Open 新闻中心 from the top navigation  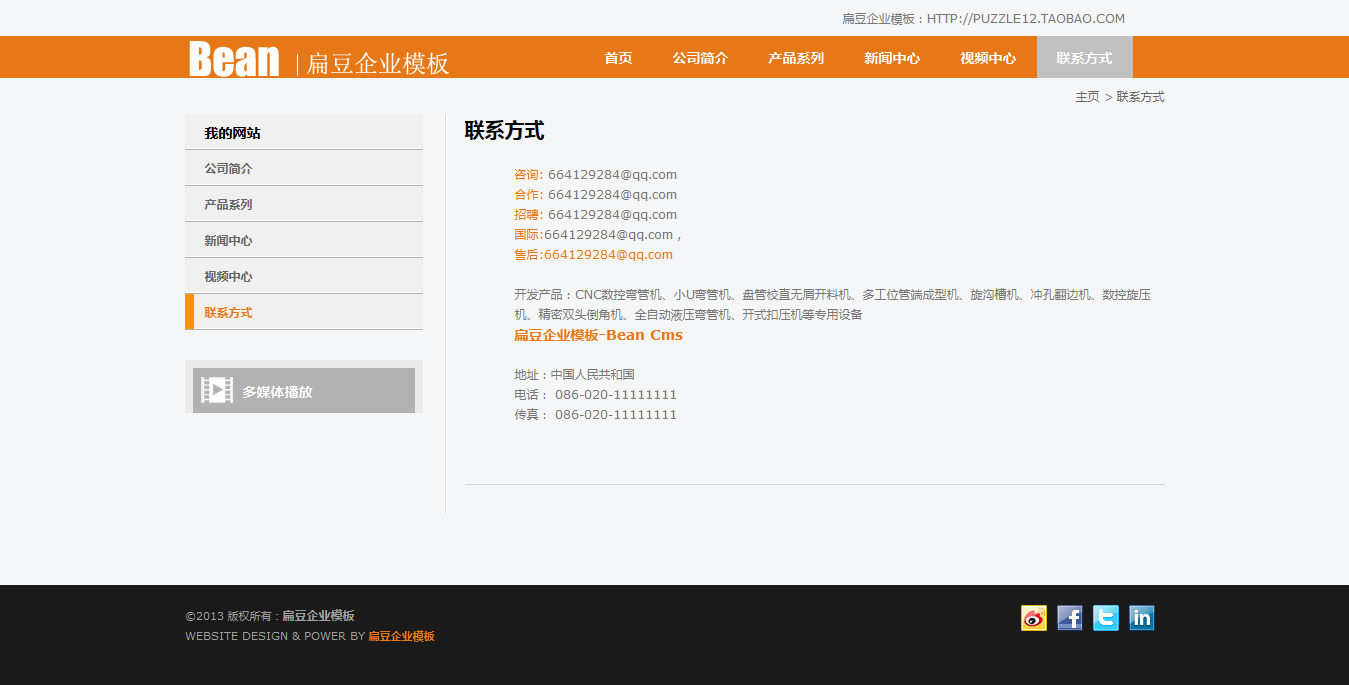[x=892, y=58]
